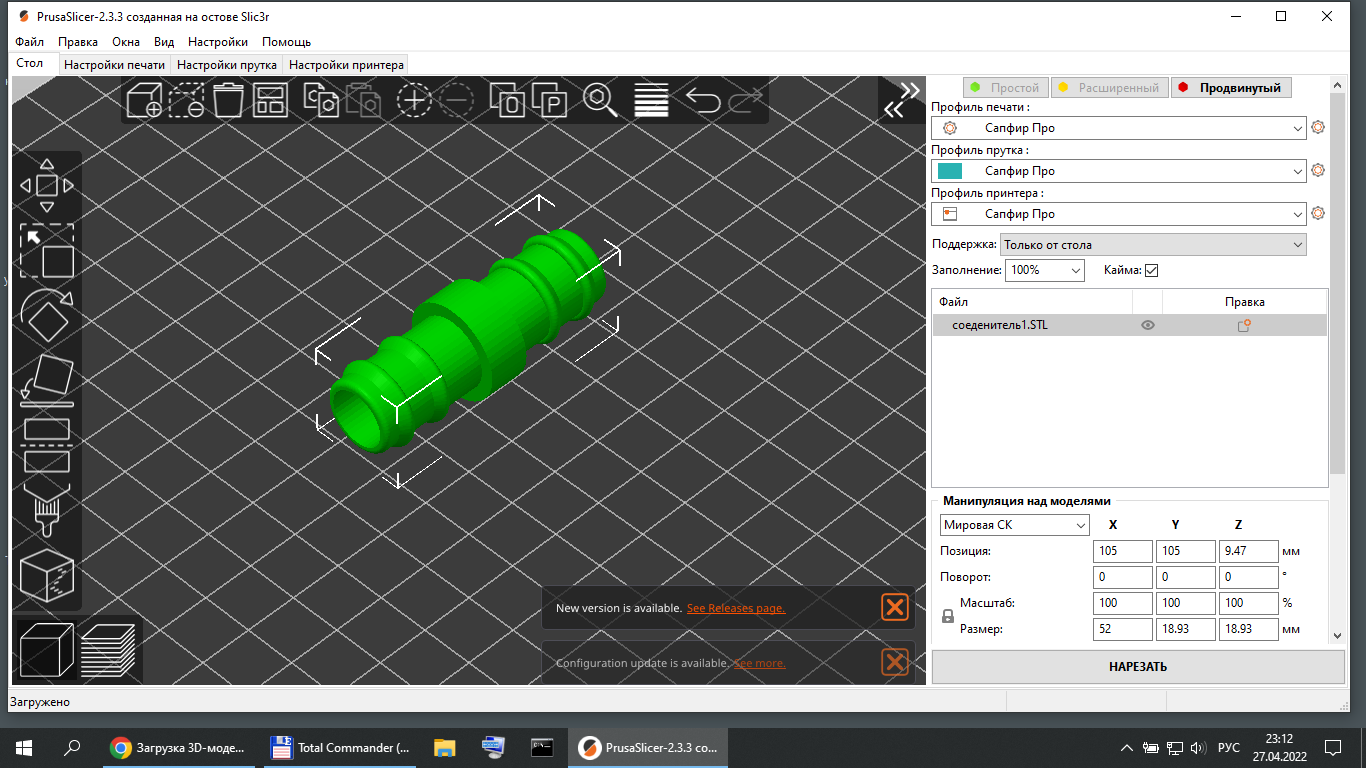The image size is (1366, 768).
Task: Open the Заполнение 100% combo box
Action: tap(1044, 270)
